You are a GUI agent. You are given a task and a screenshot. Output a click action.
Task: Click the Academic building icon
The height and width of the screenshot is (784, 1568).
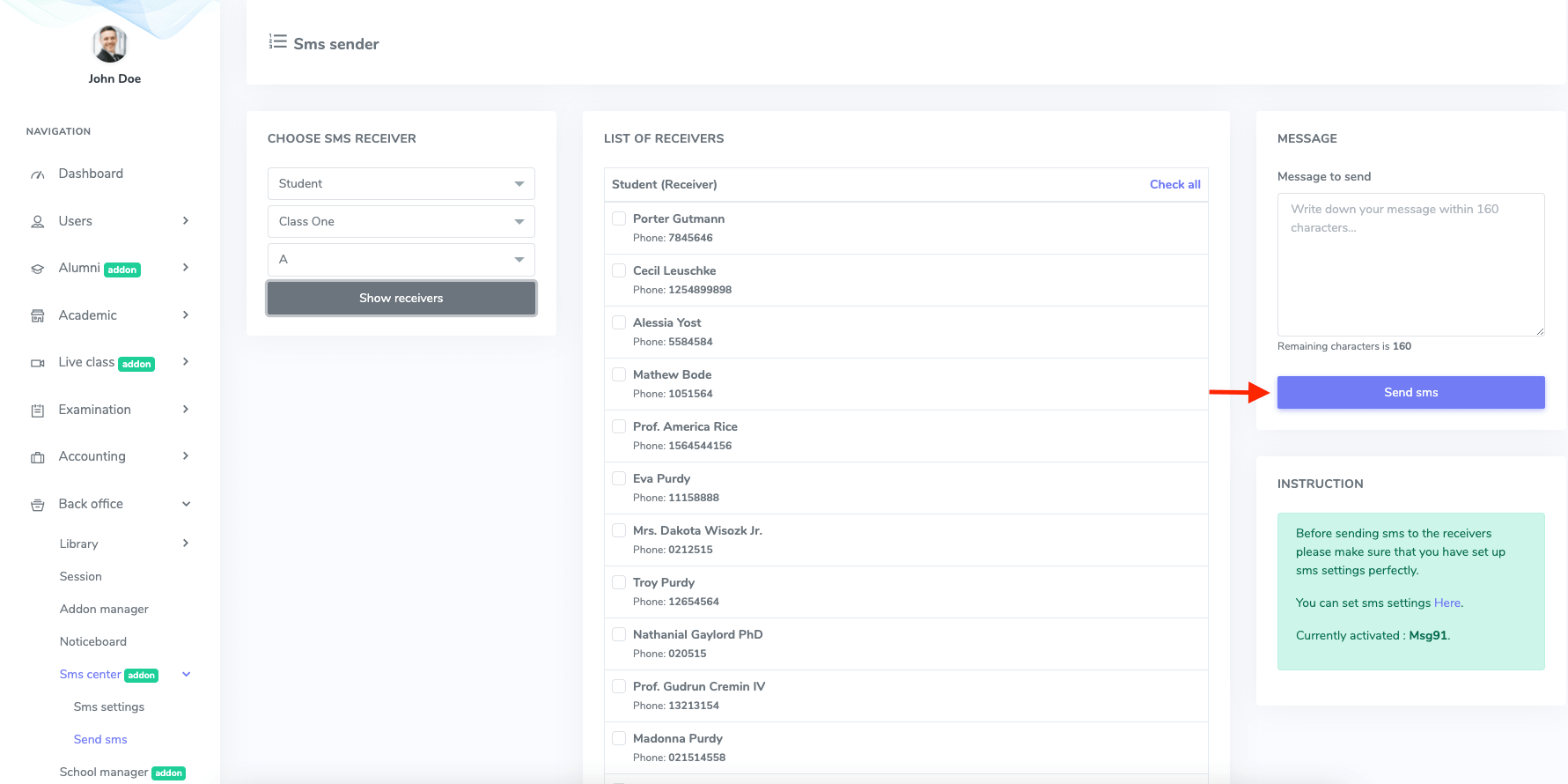click(38, 316)
